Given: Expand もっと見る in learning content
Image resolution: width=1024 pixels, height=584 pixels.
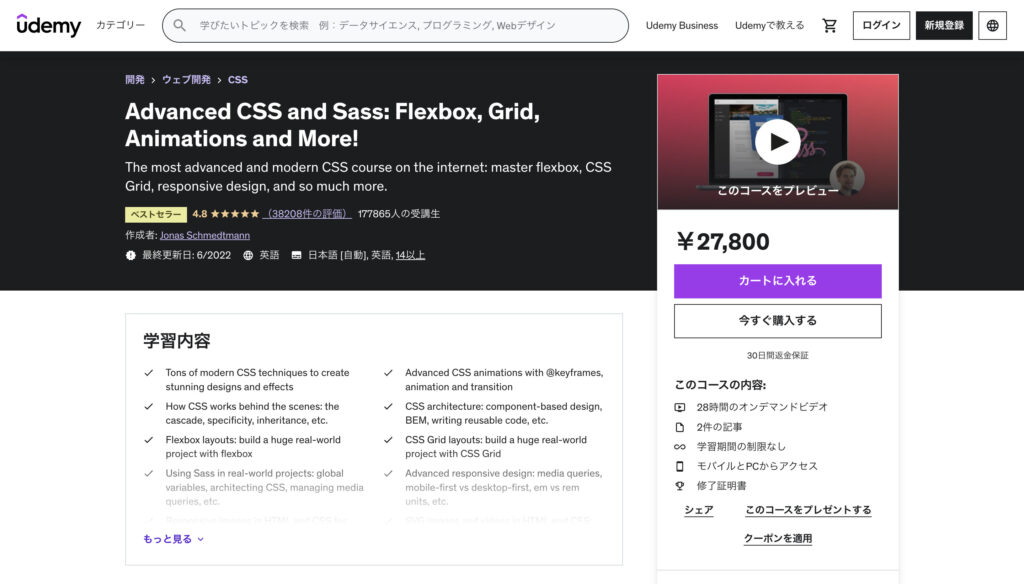Looking at the screenshot, I should pyautogui.click(x=174, y=539).
